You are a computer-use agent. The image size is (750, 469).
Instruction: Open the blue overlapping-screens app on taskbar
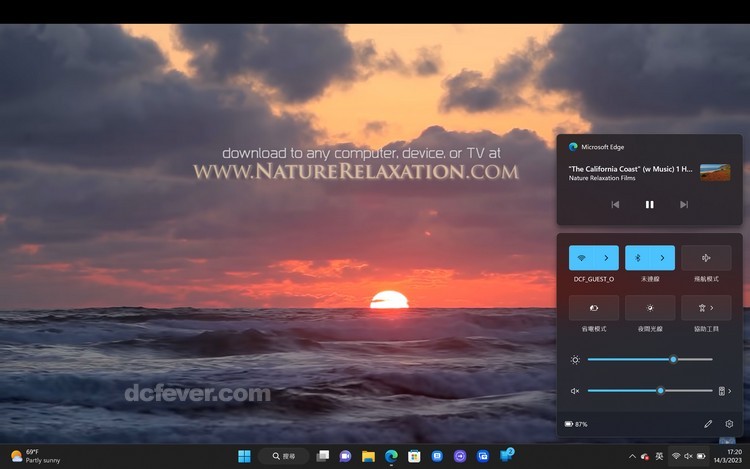(x=483, y=456)
